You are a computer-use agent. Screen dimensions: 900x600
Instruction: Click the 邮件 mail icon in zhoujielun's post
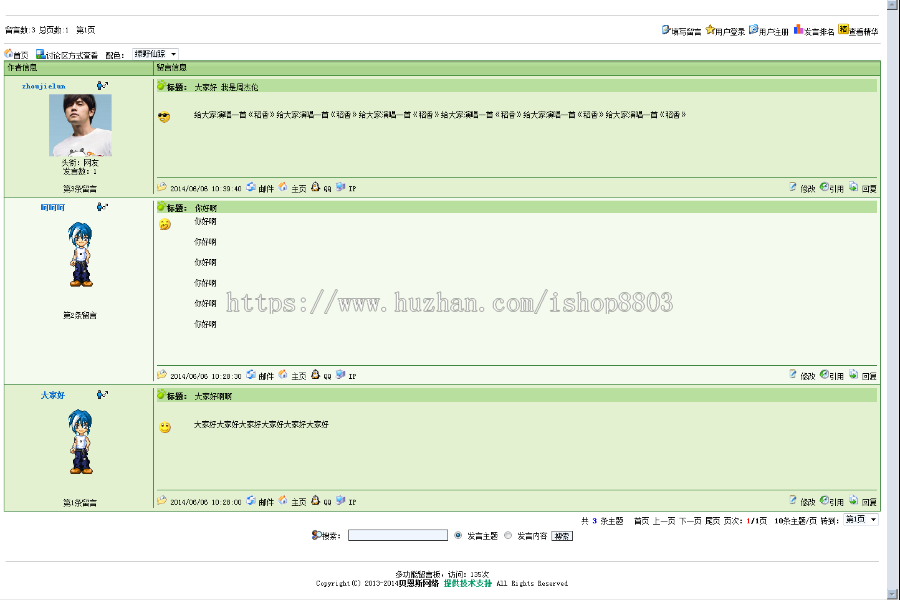[x=251, y=187]
